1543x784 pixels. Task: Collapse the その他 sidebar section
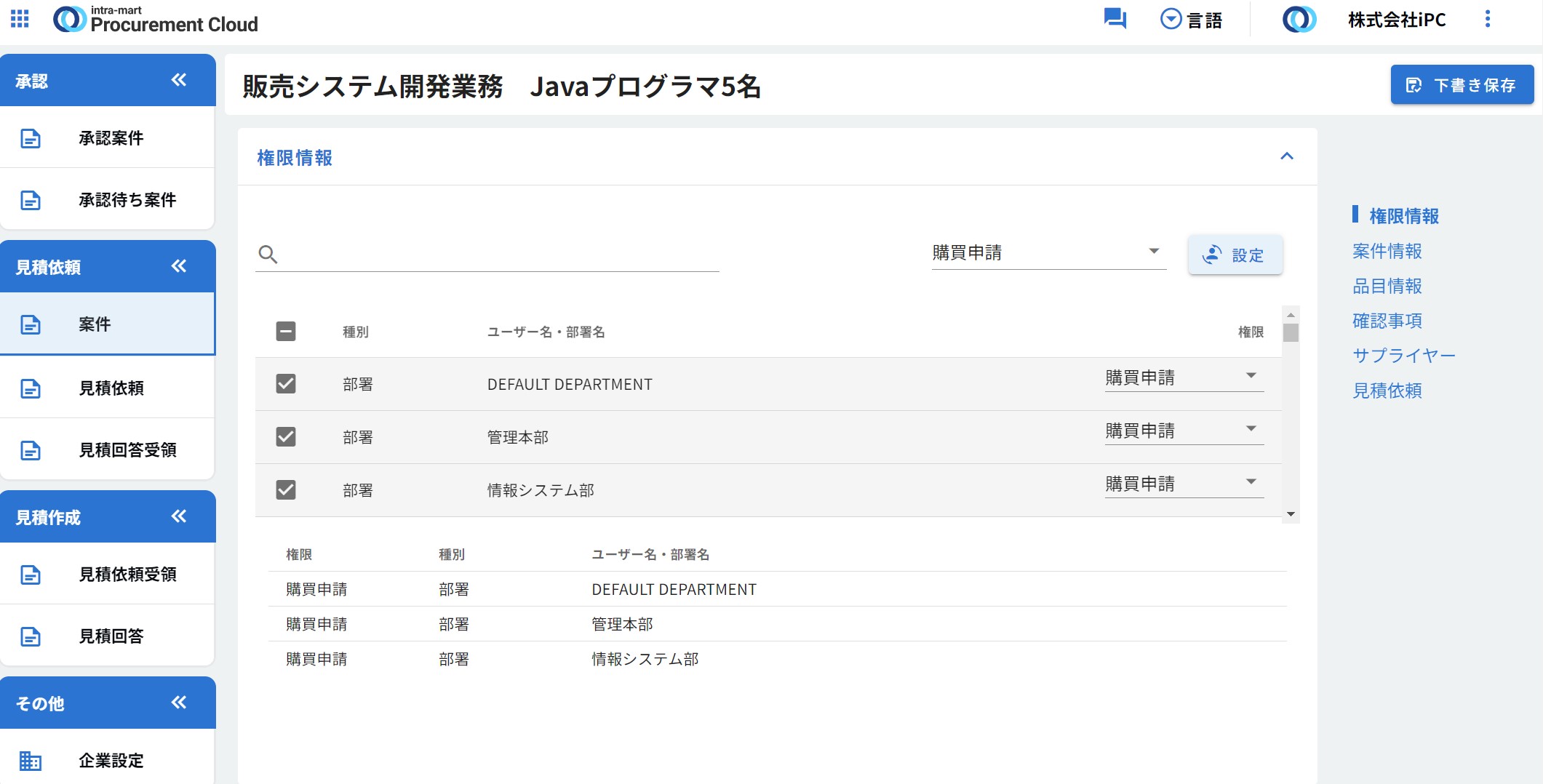(179, 703)
